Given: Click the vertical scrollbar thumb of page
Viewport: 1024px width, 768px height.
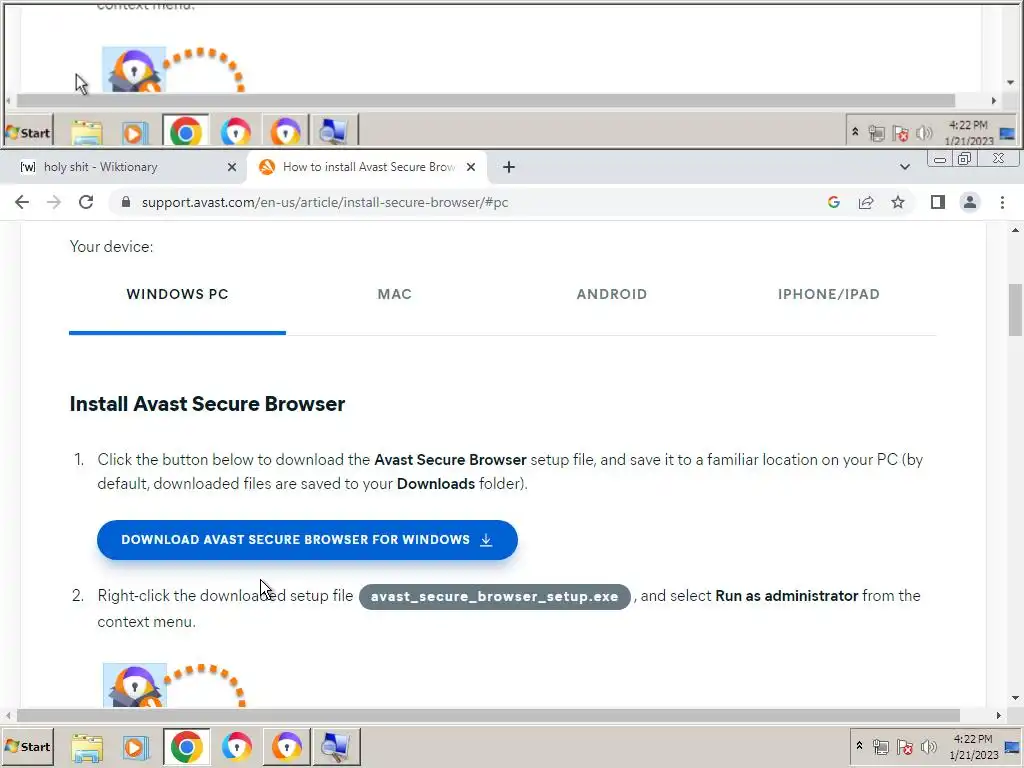Looking at the screenshot, I should coord(1015,310).
